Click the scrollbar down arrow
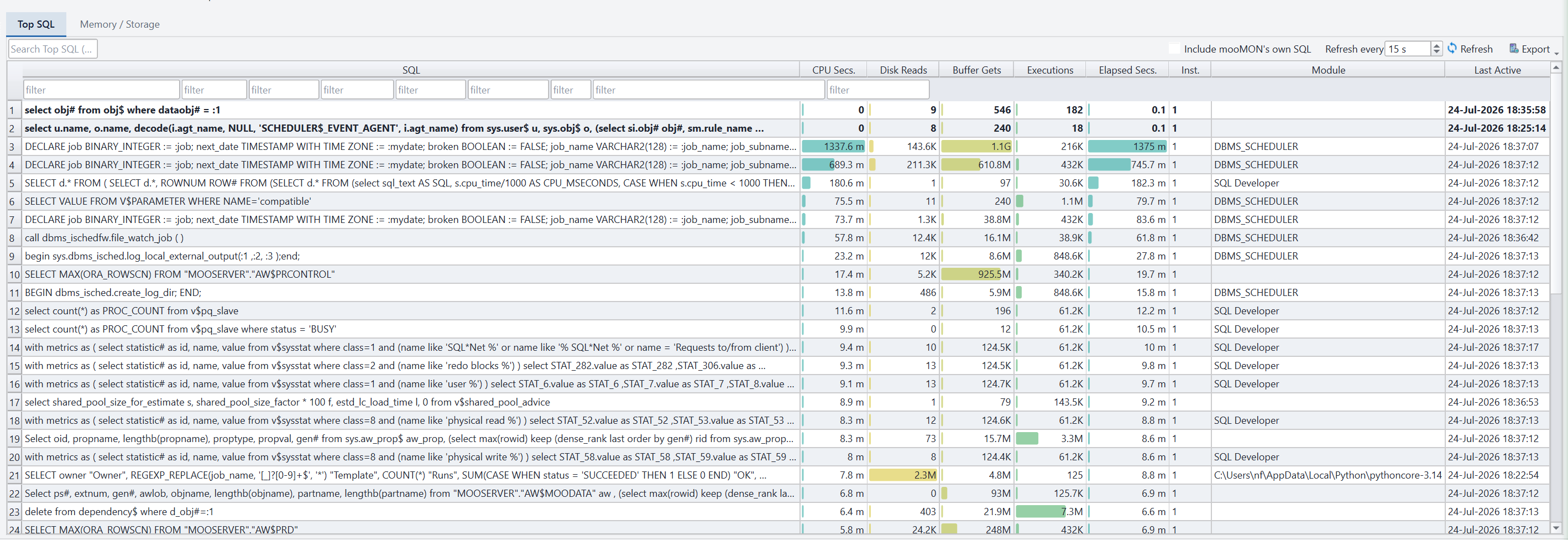The width and height of the screenshot is (1568, 540). (1556, 528)
